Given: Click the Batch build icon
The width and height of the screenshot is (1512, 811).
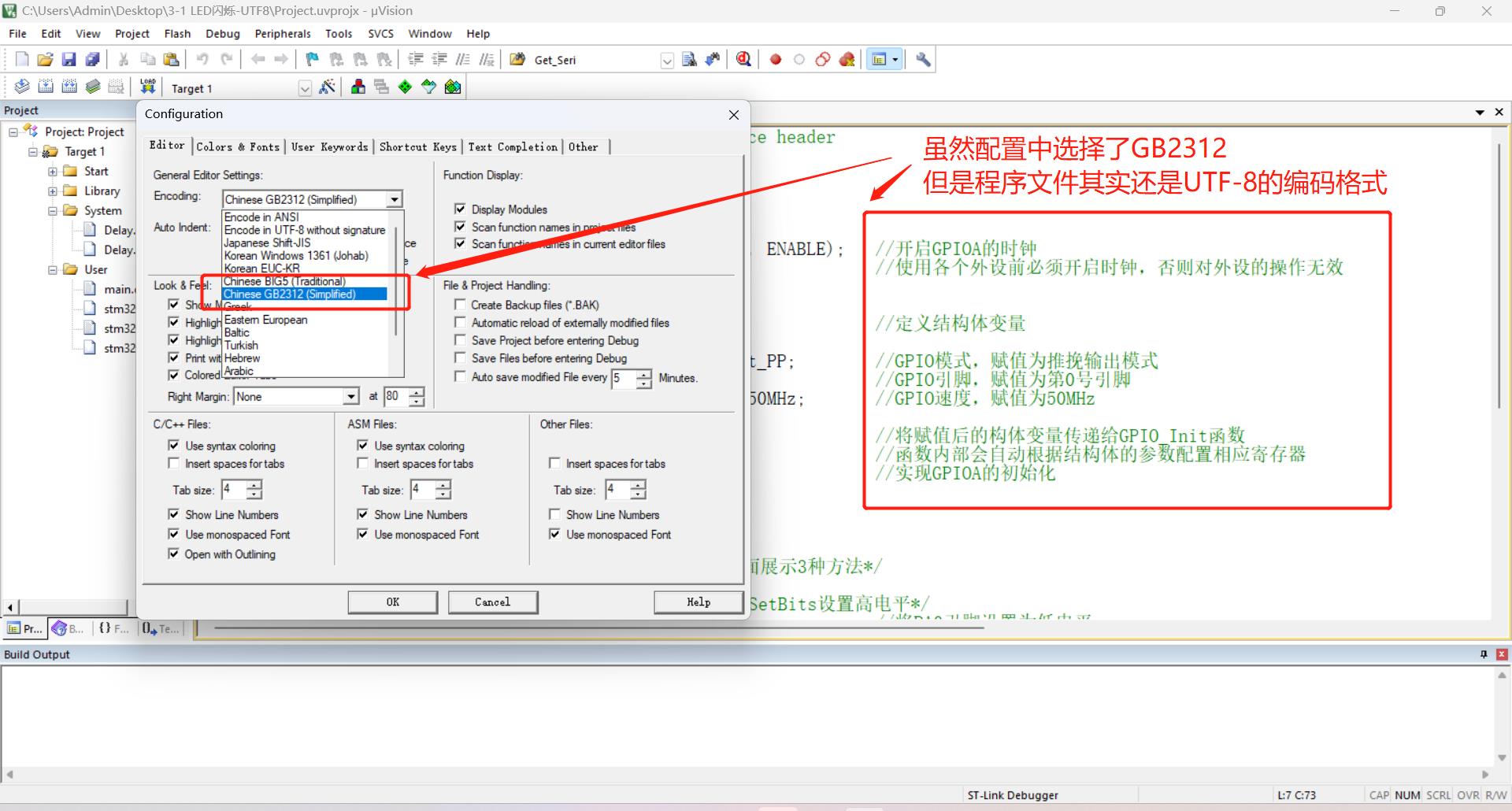Looking at the screenshot, I should (93, 87).
